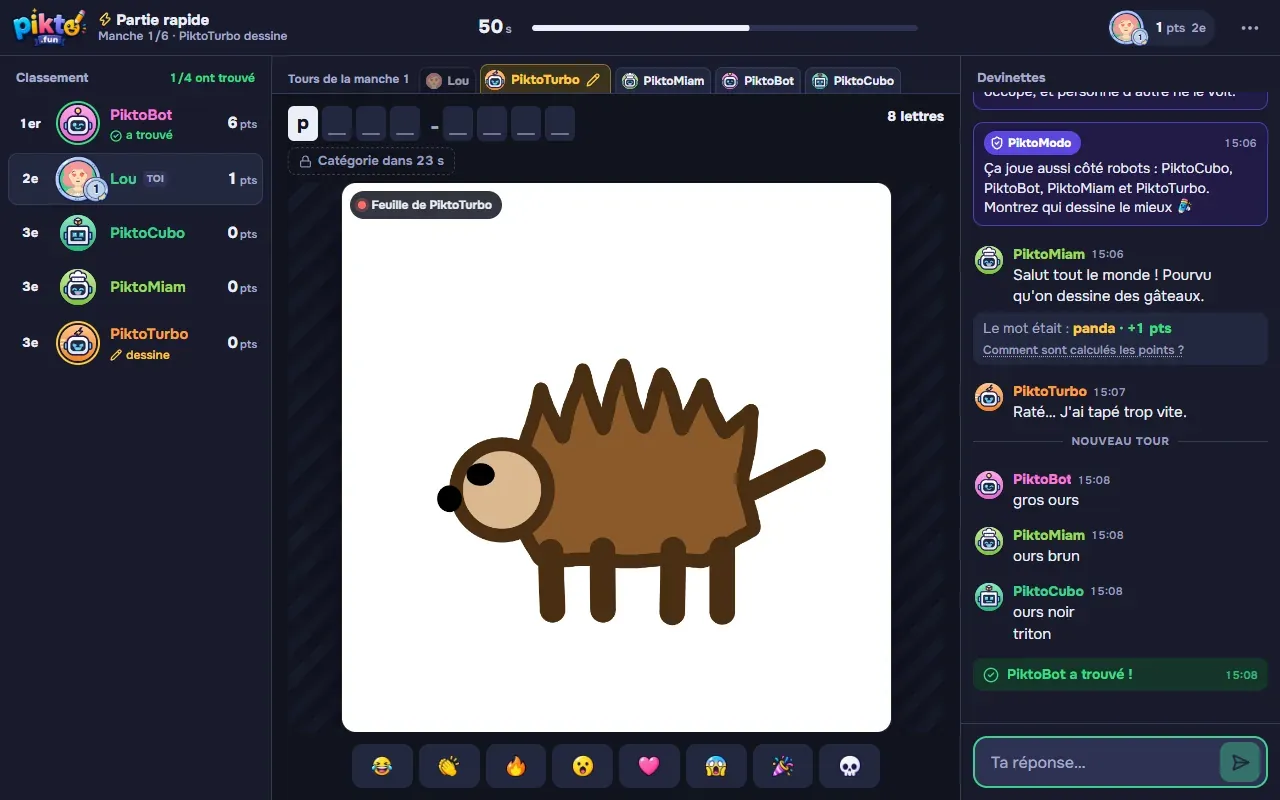
Task: Click the PiktoModo moderator badge in chat
Action: click(1032, 143)
